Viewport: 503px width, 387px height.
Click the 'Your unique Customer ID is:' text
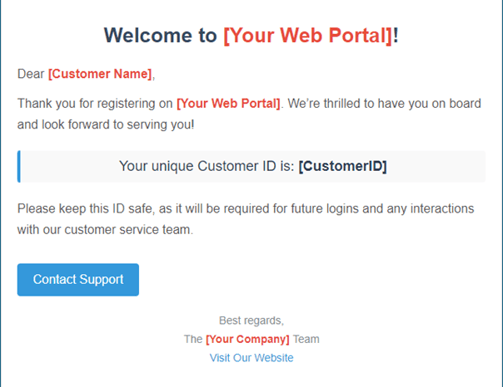point(207,166)
